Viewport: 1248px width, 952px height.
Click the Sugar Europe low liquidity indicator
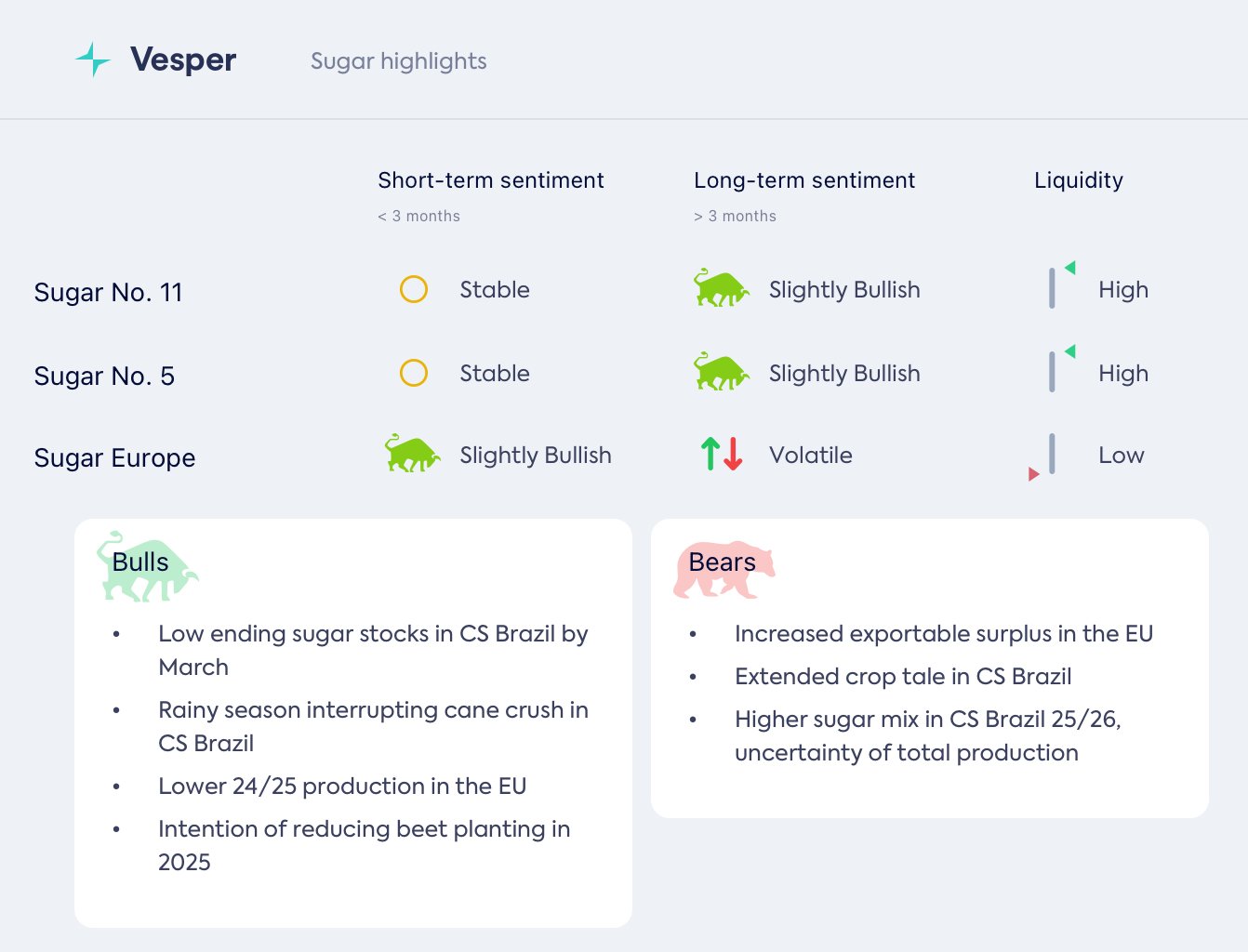(x=1045, y=457)
